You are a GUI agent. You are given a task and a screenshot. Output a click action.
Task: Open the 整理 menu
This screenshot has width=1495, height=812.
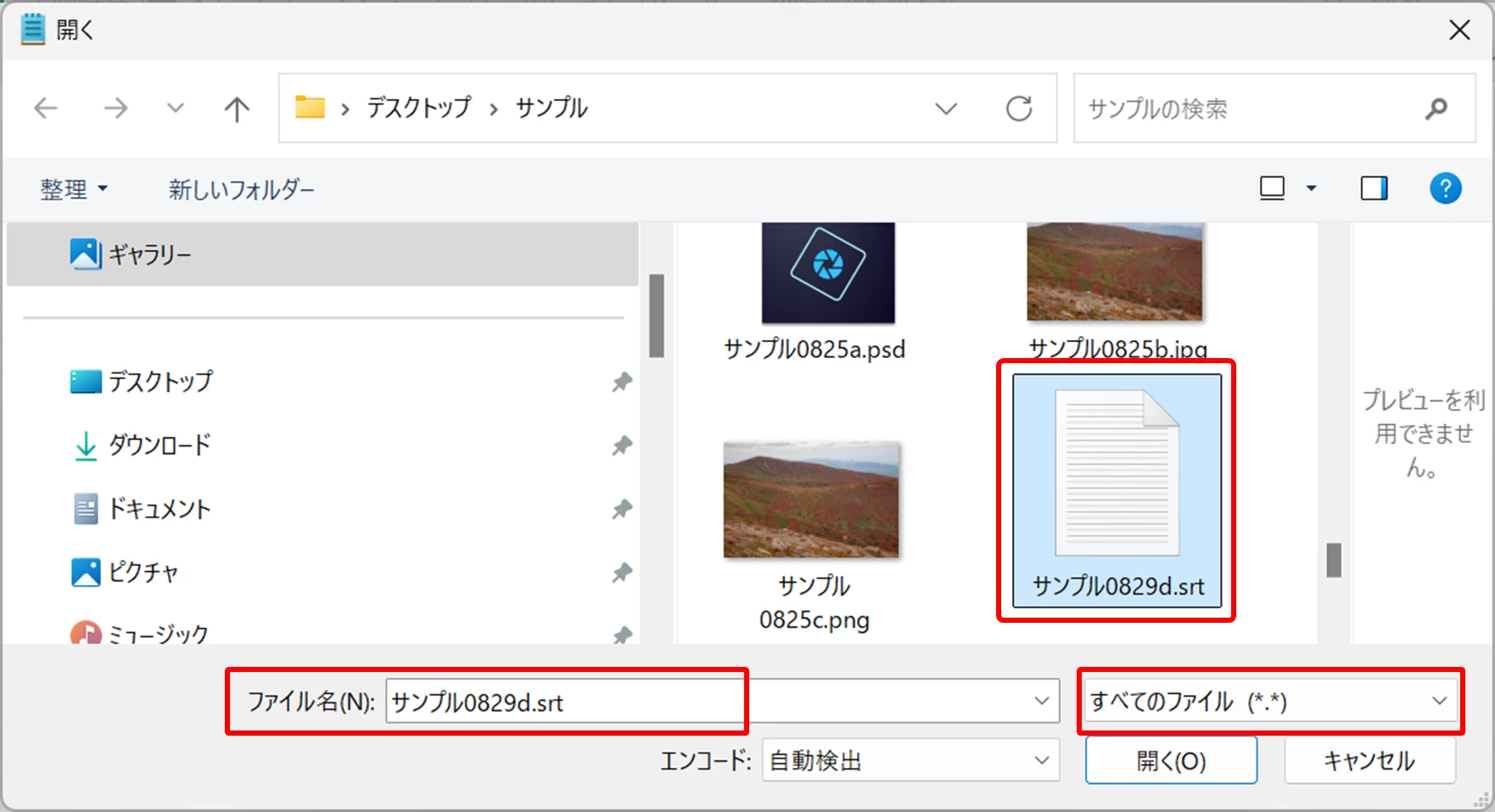tap(74, 188)
